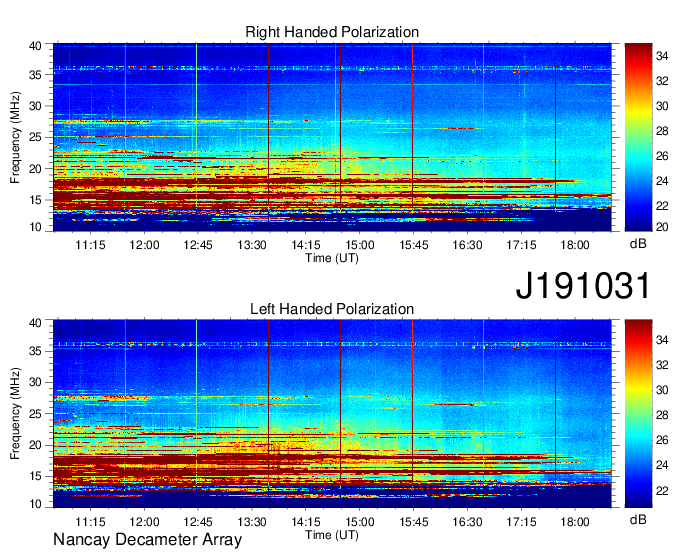The height and width of the screenshot is (552, 680).
Task: Click the dB label under Right Handed colorbar
Action: pos(638,244)
